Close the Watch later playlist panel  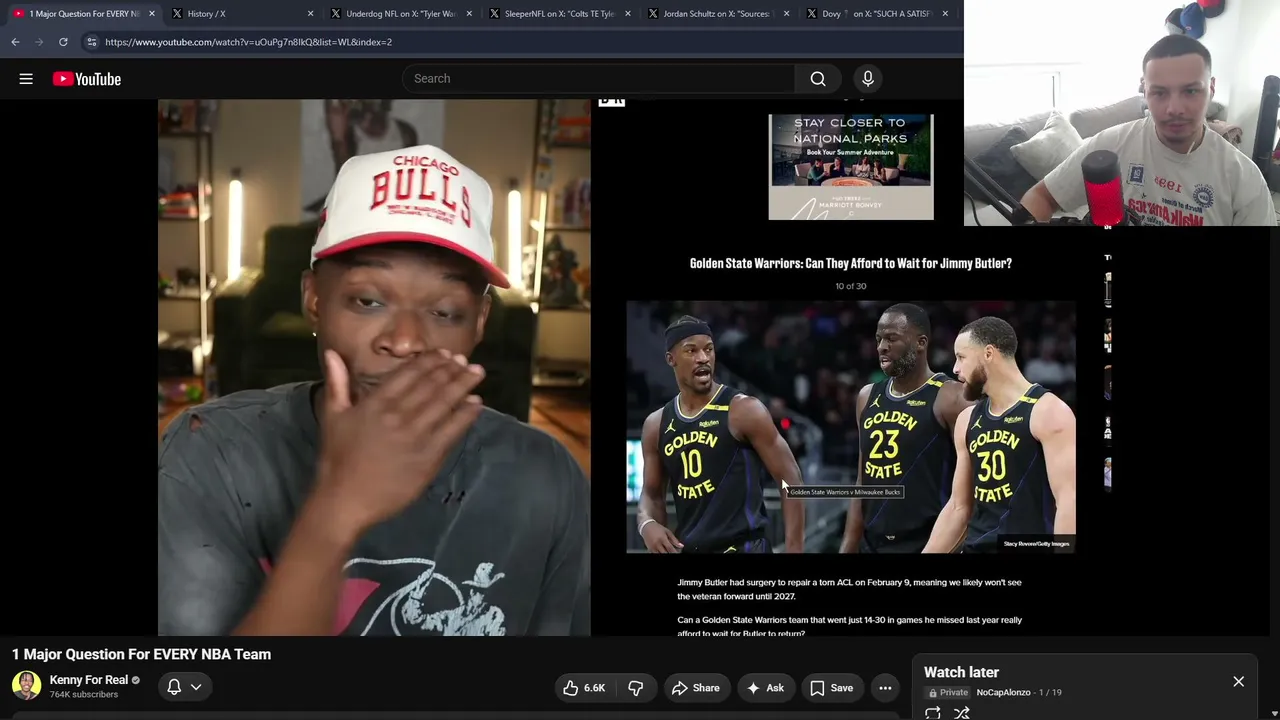[x=1238, y=682]
